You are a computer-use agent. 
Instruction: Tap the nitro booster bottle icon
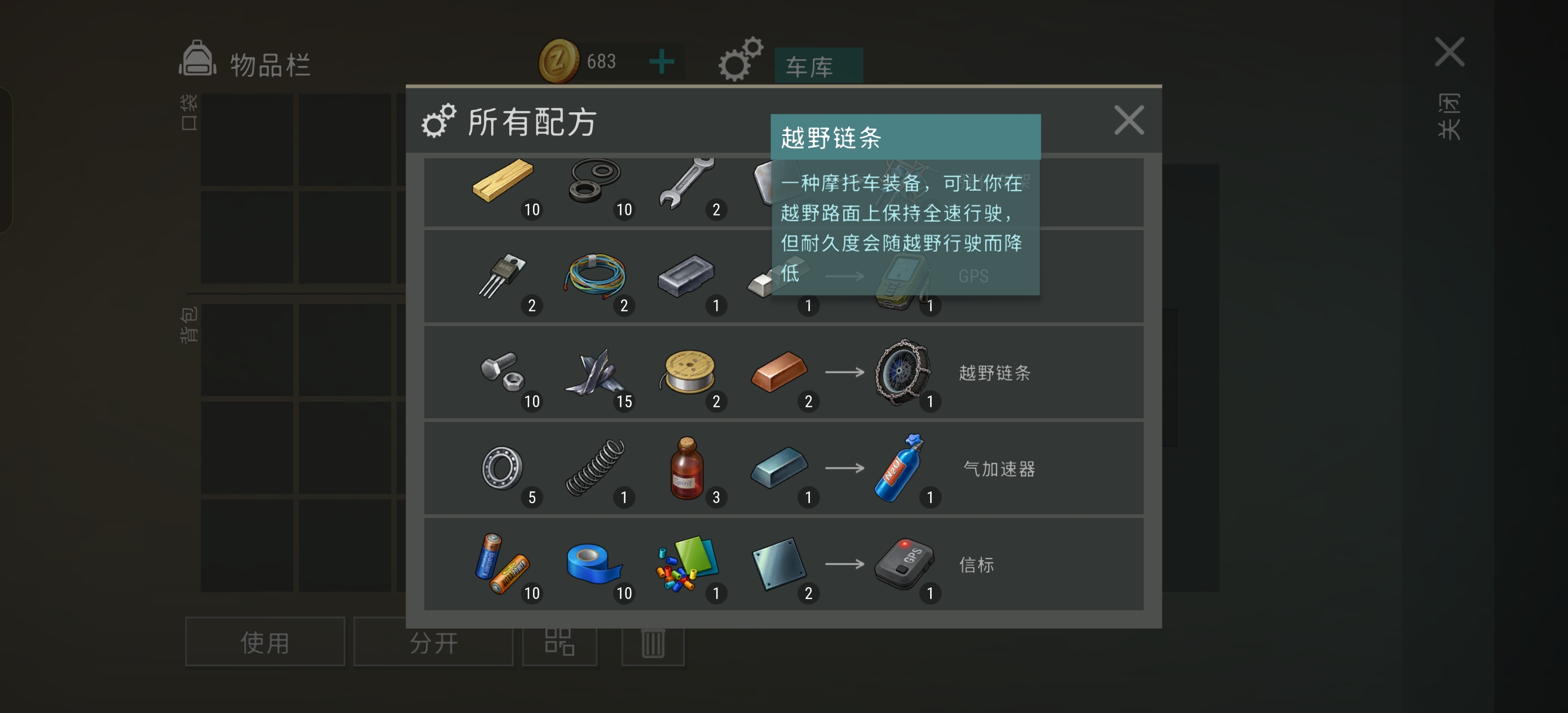click(900, 468)
